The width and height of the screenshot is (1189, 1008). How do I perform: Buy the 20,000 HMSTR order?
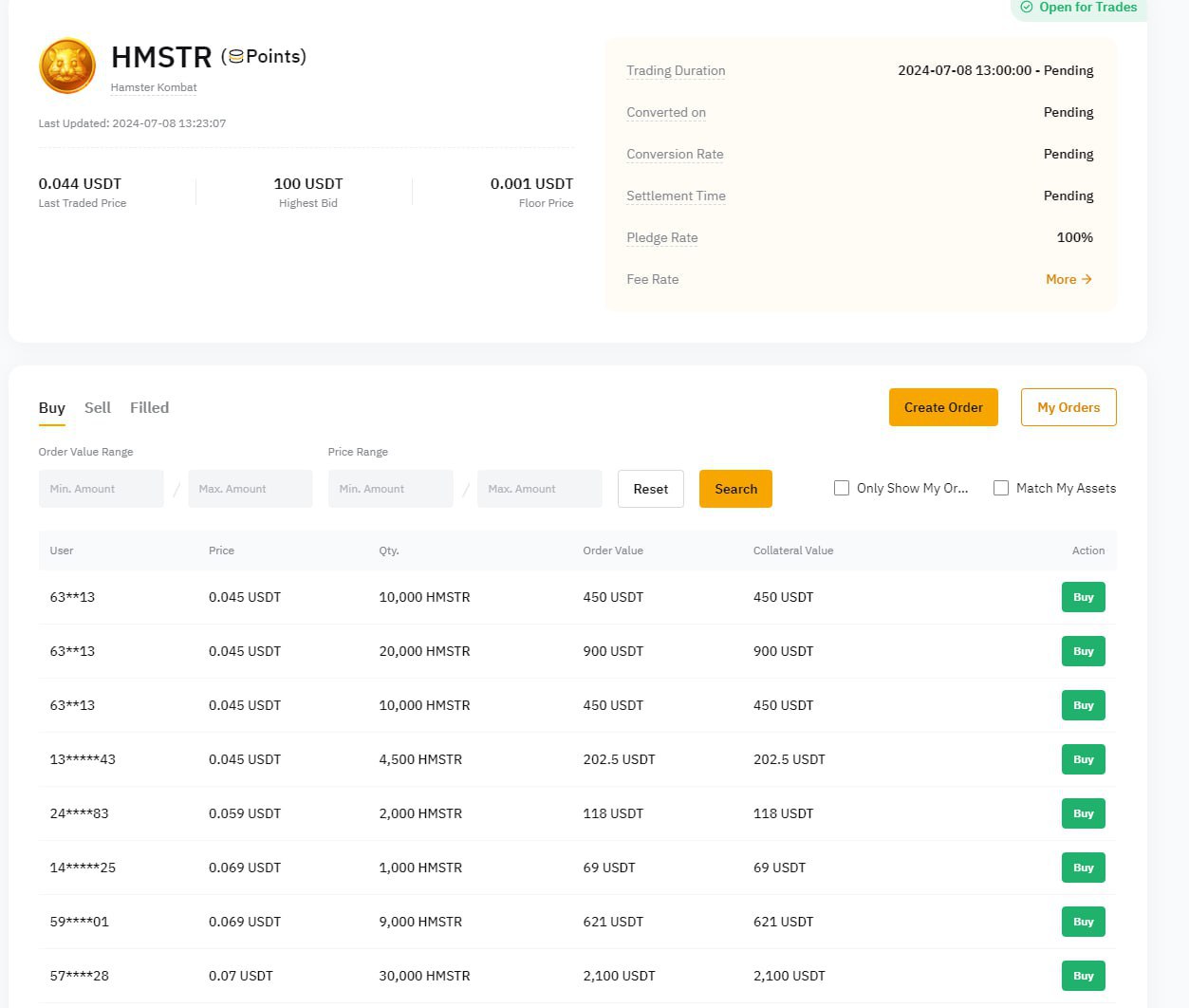(1083, 651)
